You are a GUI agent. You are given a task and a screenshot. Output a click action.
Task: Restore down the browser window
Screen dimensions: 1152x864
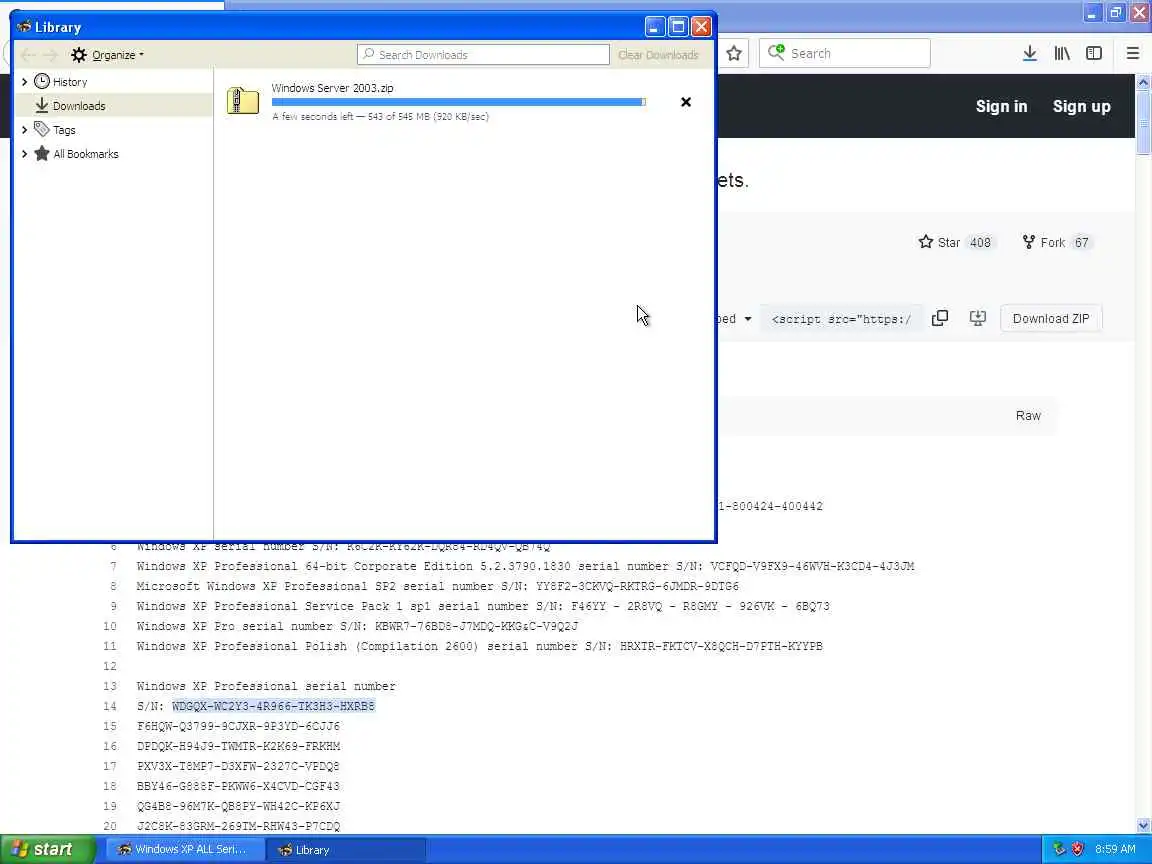1115,12
